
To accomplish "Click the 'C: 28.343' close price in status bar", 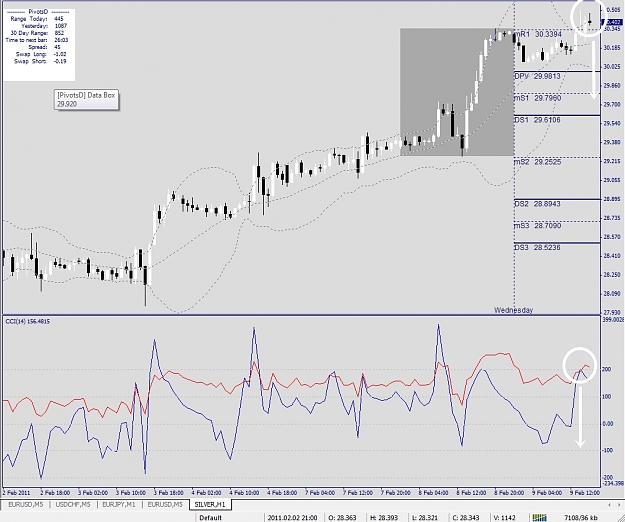I will point(467,518).
